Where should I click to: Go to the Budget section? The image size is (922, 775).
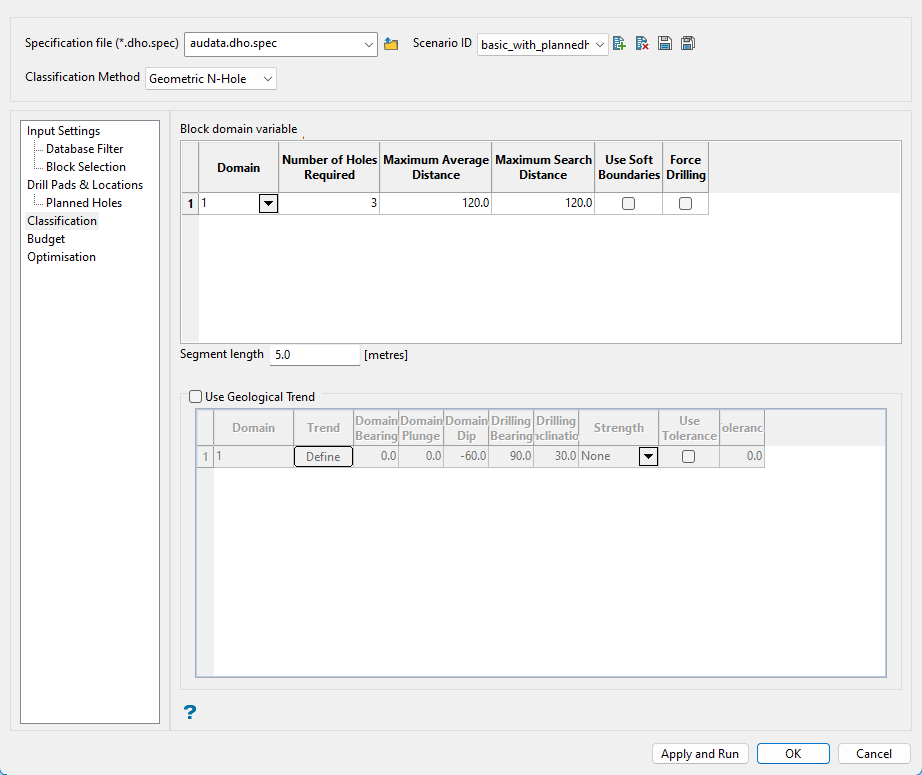click(x=46, y=239)
